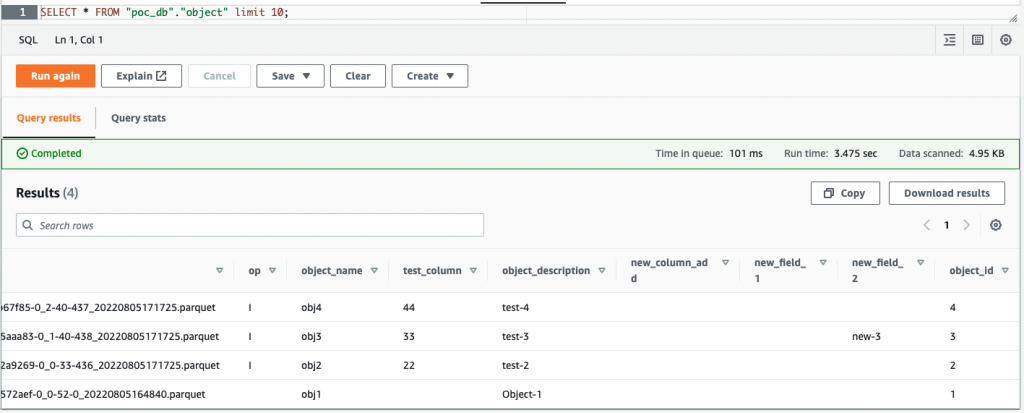Sort by new_field_1 column arrow
Viewport: 1024px width, 413px height.
(x=824, y=263)
